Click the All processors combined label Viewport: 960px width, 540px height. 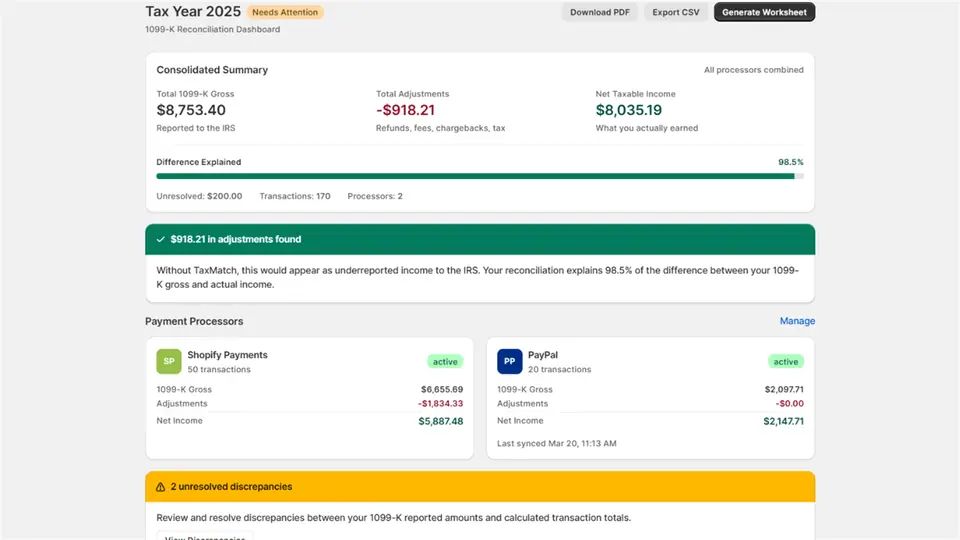click(753, 70)
